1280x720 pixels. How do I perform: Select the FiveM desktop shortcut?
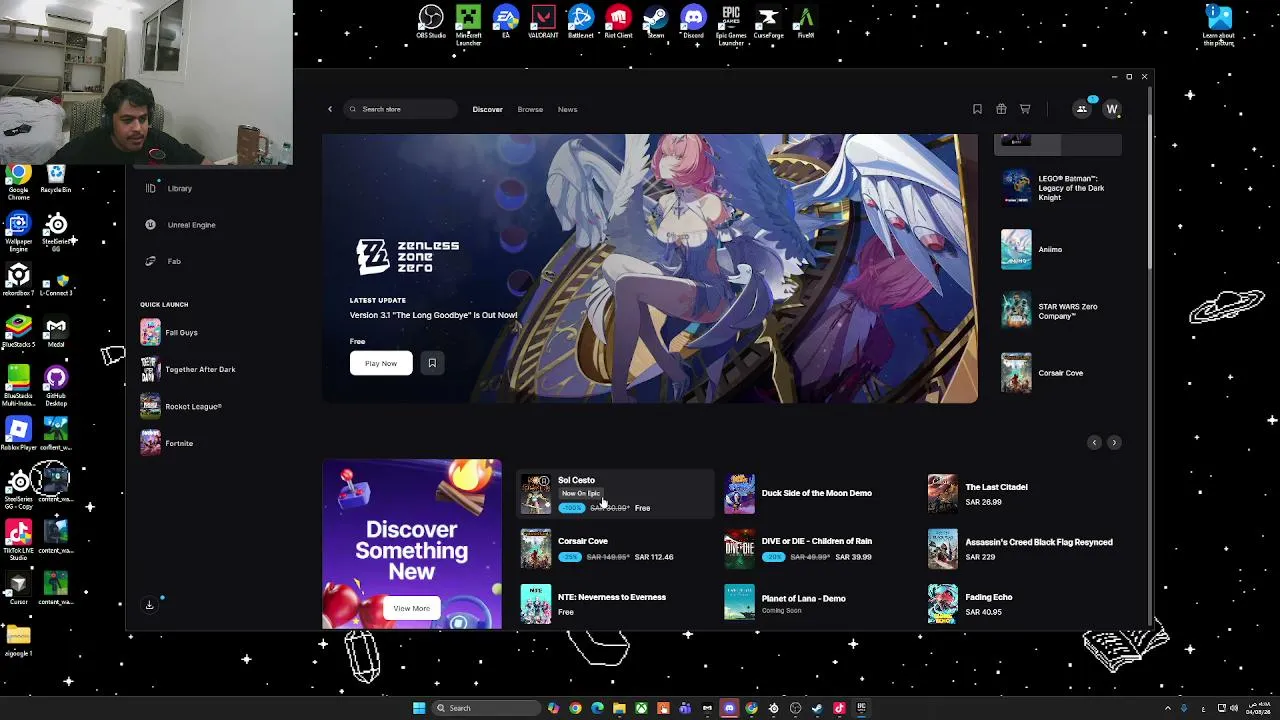[806, 22]
